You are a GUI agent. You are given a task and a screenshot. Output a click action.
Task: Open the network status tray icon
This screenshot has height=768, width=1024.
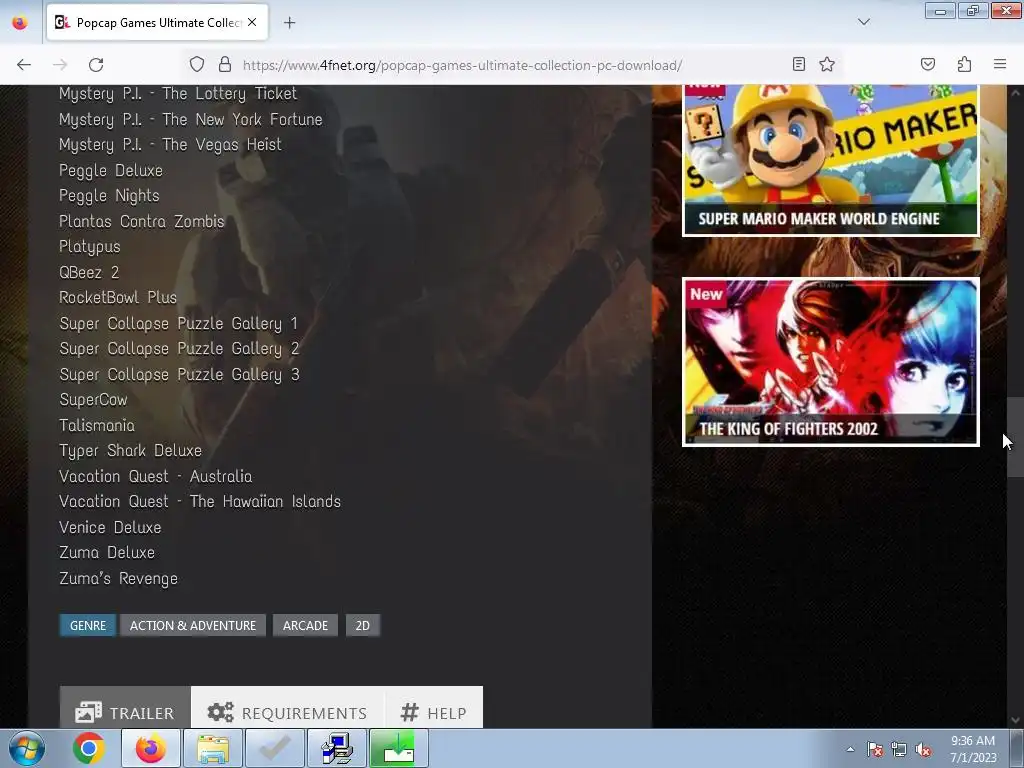[x=899, y=750]
